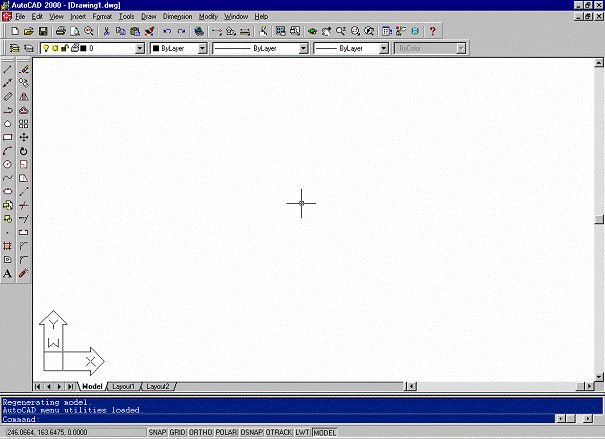Viewport: 605px width, 439px height.
Task: Select the Multiline Text tool
Action: [8, 272]
